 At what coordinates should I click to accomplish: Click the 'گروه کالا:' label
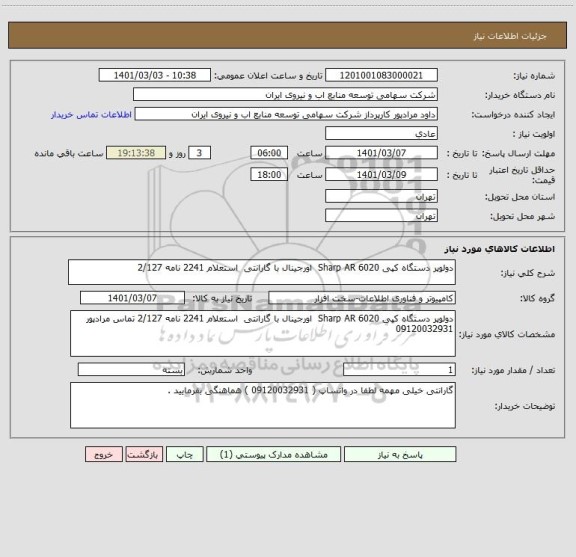(x=537, y=298)
